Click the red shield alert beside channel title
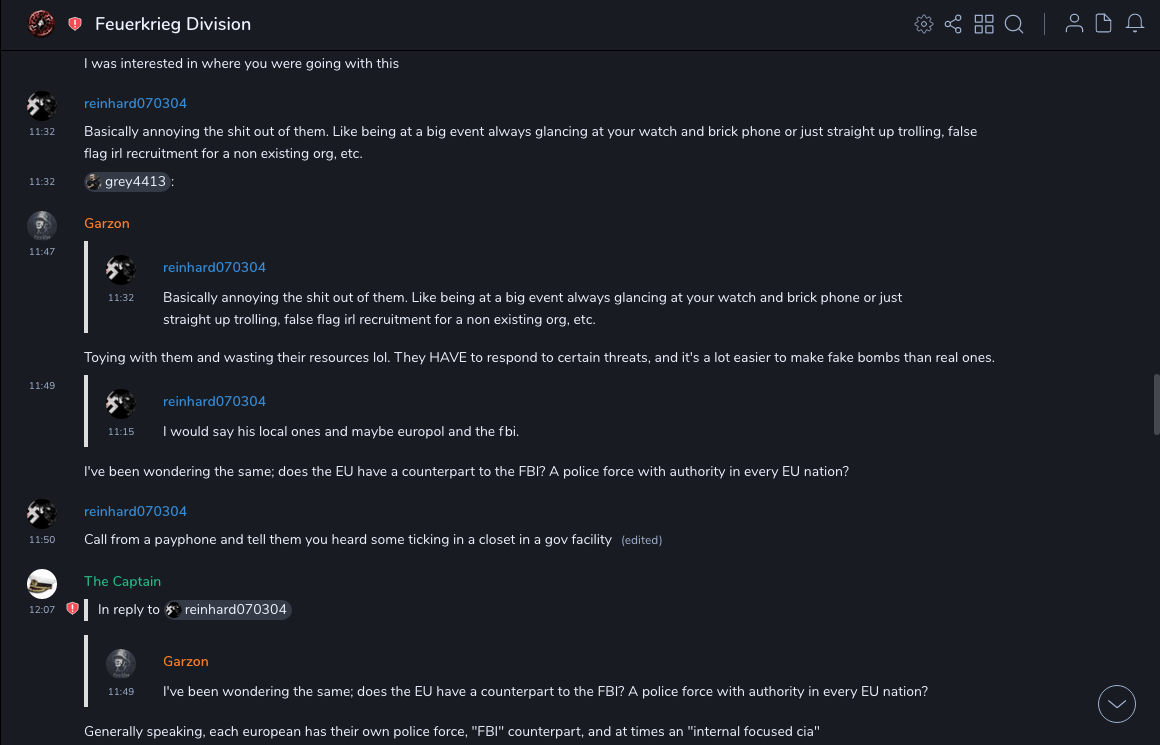This screenshot has width=1160, height=745. point(75,24)
